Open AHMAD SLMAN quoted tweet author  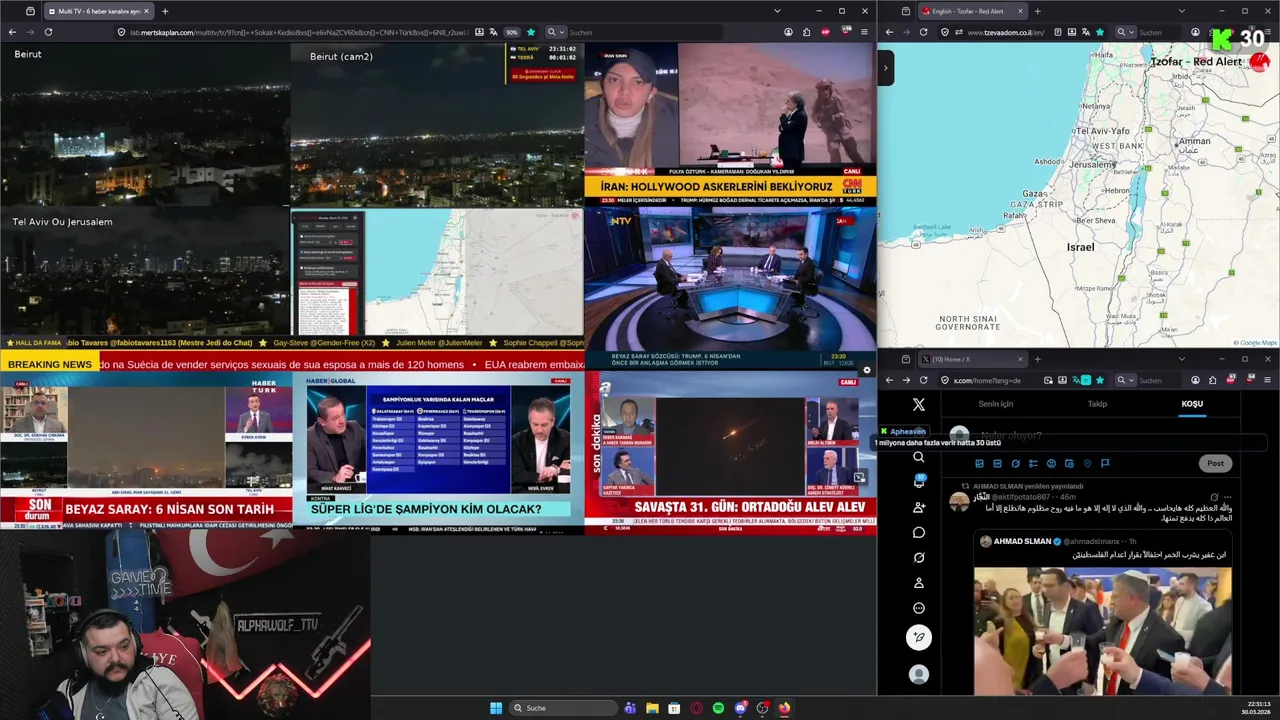(x=1022, y=541)
